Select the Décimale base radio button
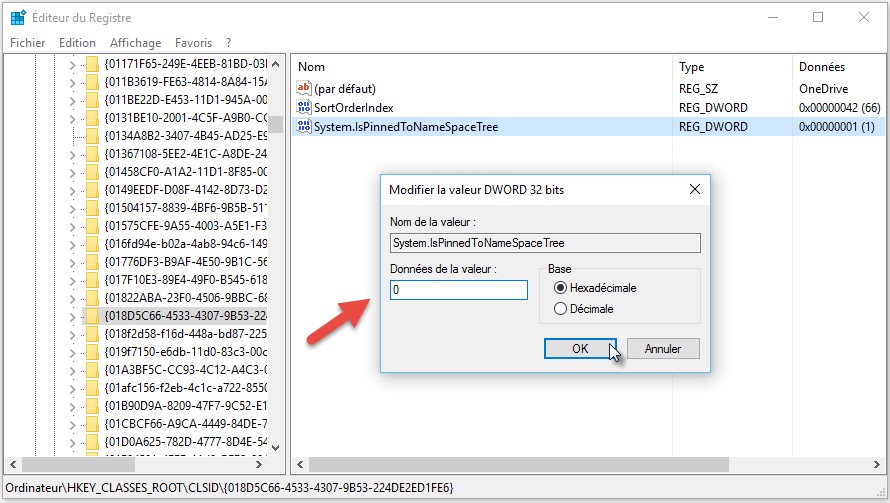This screenshot has width=890, height=503. [560, 309]
